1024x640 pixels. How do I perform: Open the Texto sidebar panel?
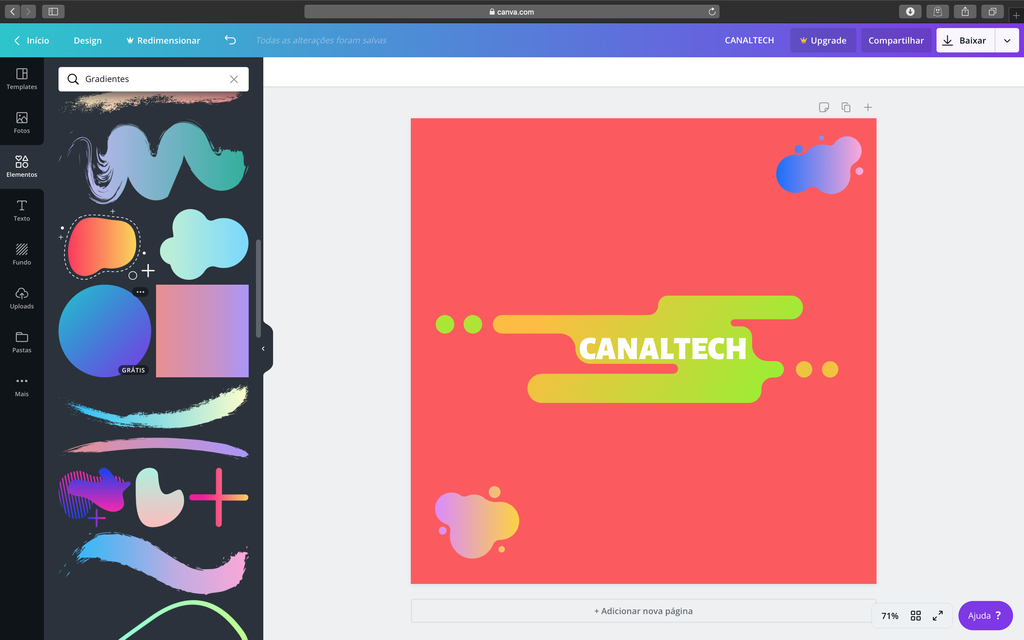22,210
